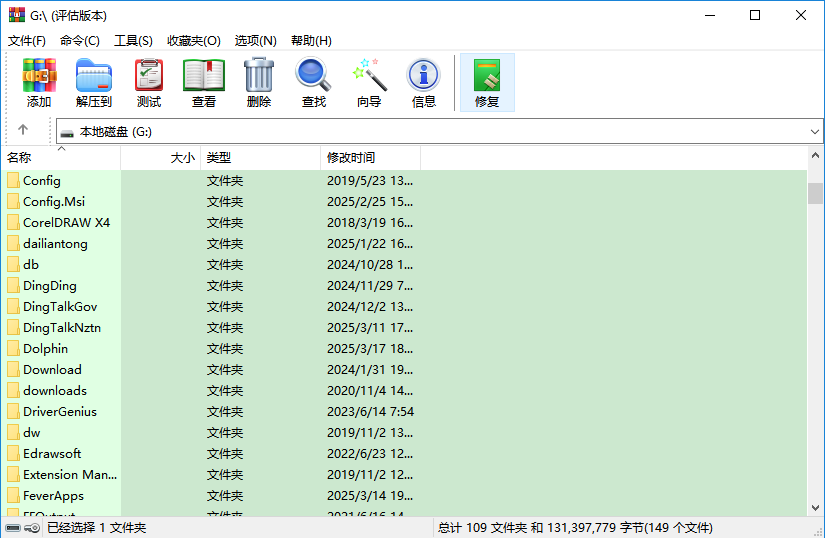Click the disk icon in status bar

tap(13, 528)
